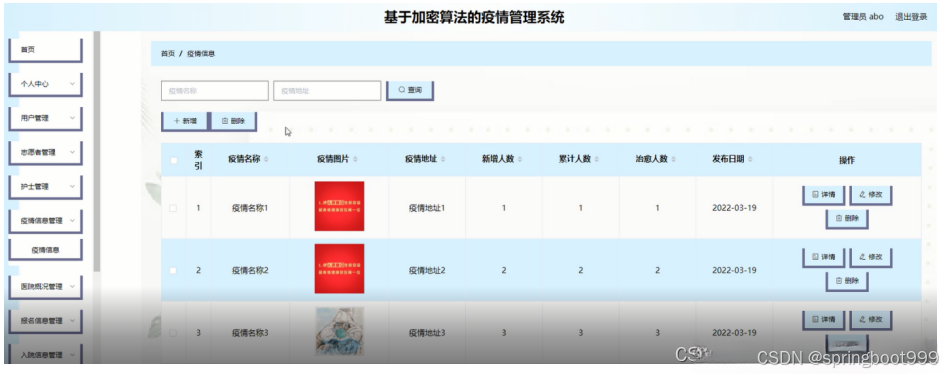
Task: Click 疫情信息 breadcrumb item
Action: (x=201, y=54)
